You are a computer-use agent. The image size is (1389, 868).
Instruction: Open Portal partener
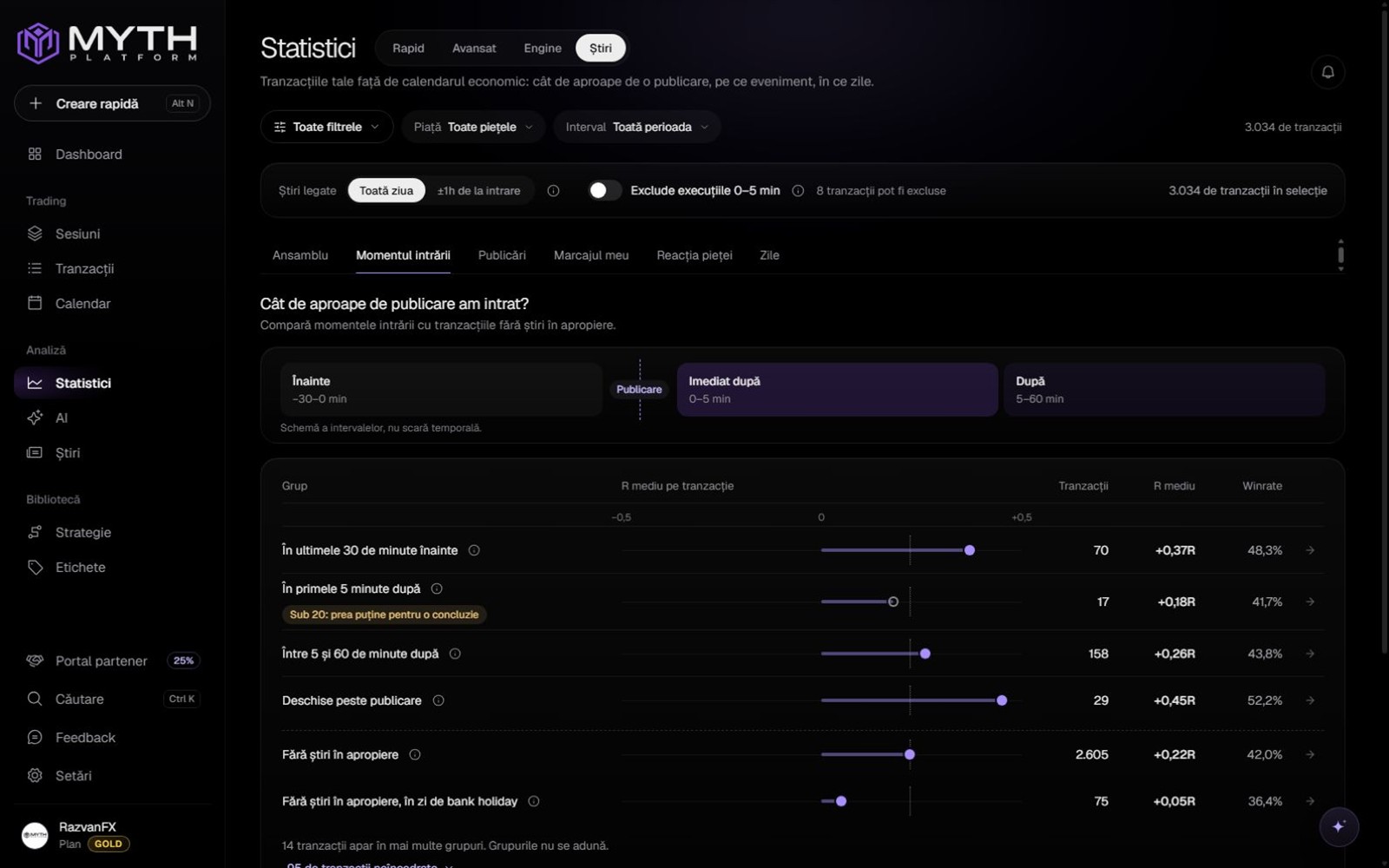112,661
